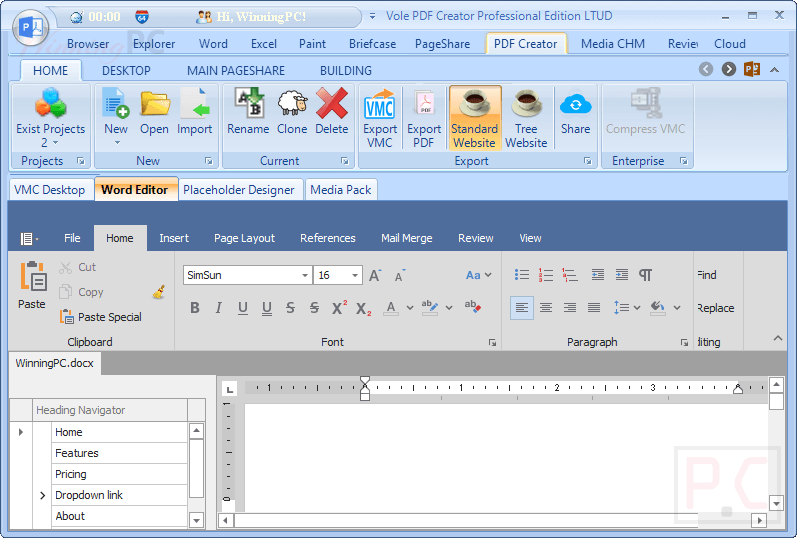Copy the selected text
Viewport: 797px width, 538px height.
pos(81,292)
